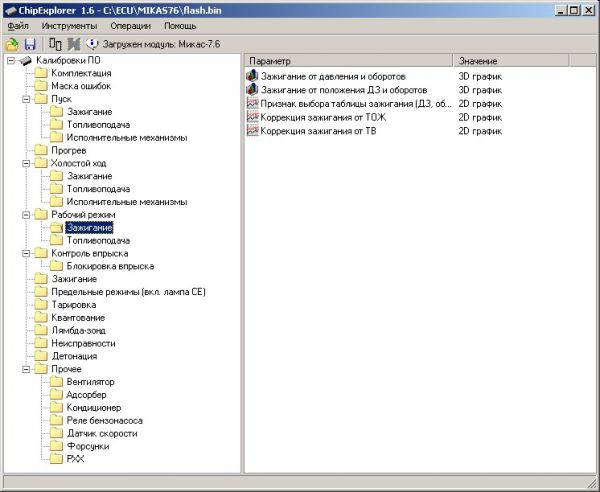Click 2D graph icon for Коррекция зажигания от ТВ
600x492 pixels.
(x=253, y=131)
